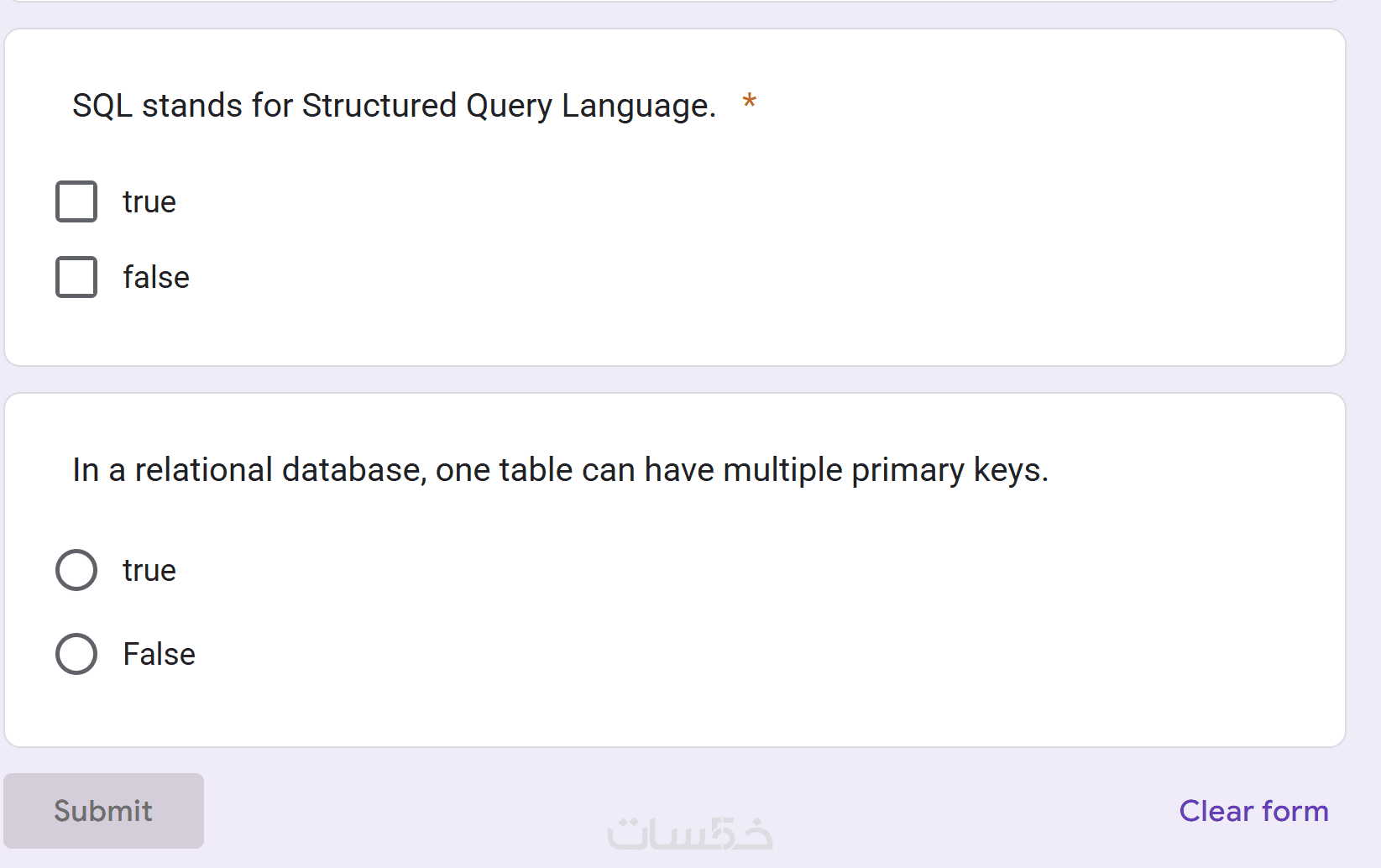Click the red required asterisk
Image resolution: width=1381 pixels, height=868 pixels.
(749, 103)
